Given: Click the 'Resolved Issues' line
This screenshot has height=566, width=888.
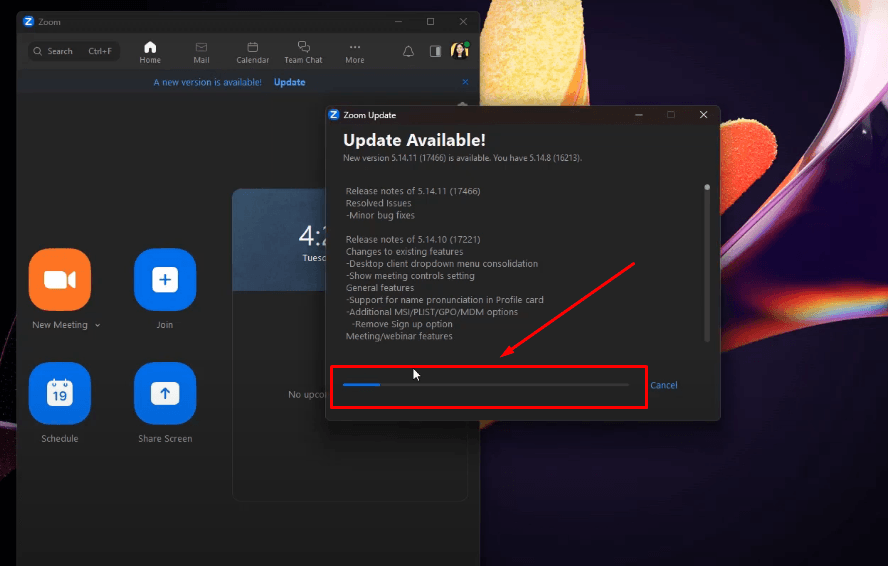Looking at the screenshot, I should pos(378,203).
